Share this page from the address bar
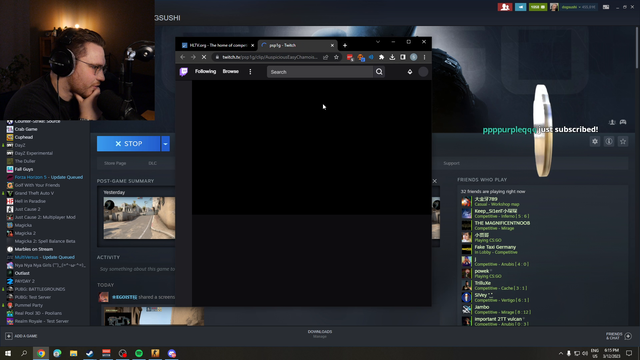The height and width of the screenshot is (360, 640). [x=326, y=57]
